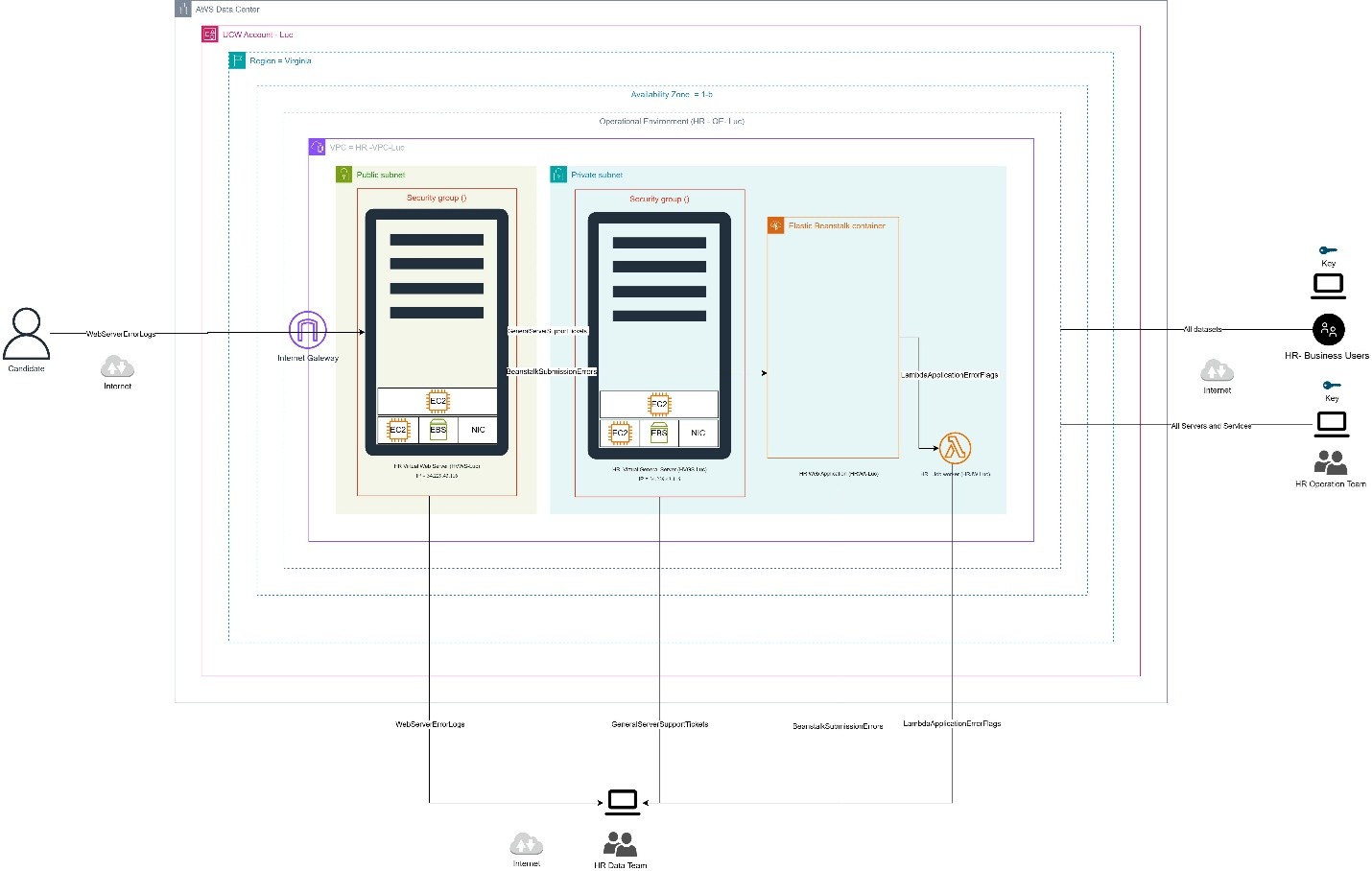Select the large EC2 icon in private general server

[x=659, y=404]
